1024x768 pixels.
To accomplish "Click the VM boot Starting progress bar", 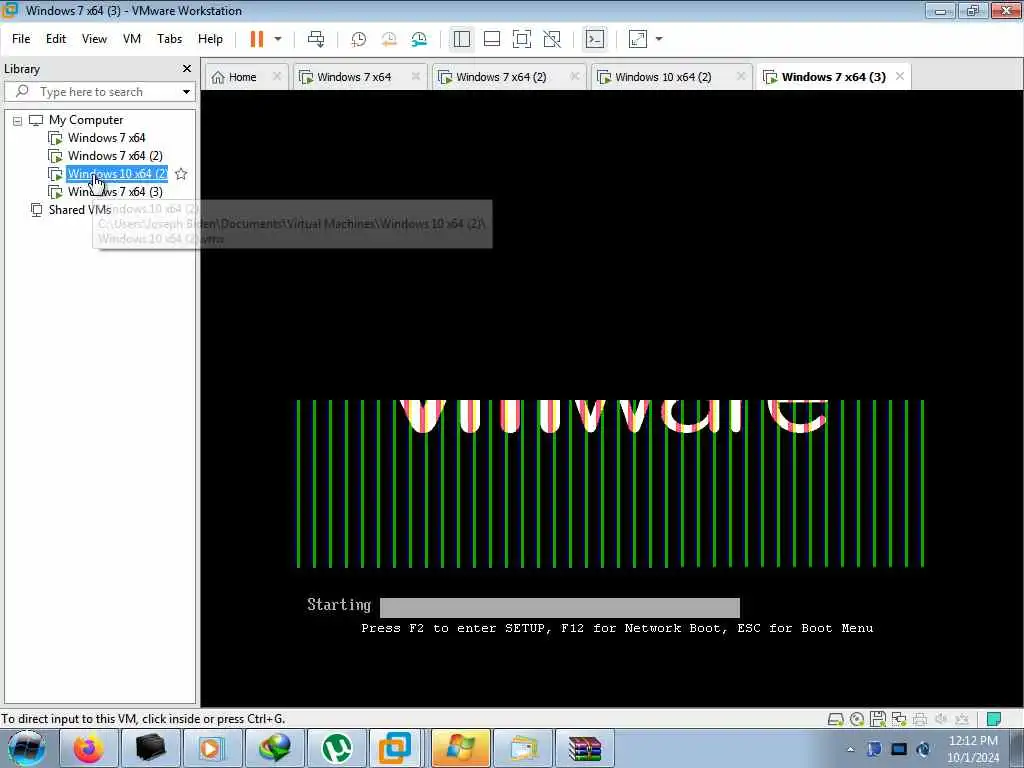I will tap(560, 607).
